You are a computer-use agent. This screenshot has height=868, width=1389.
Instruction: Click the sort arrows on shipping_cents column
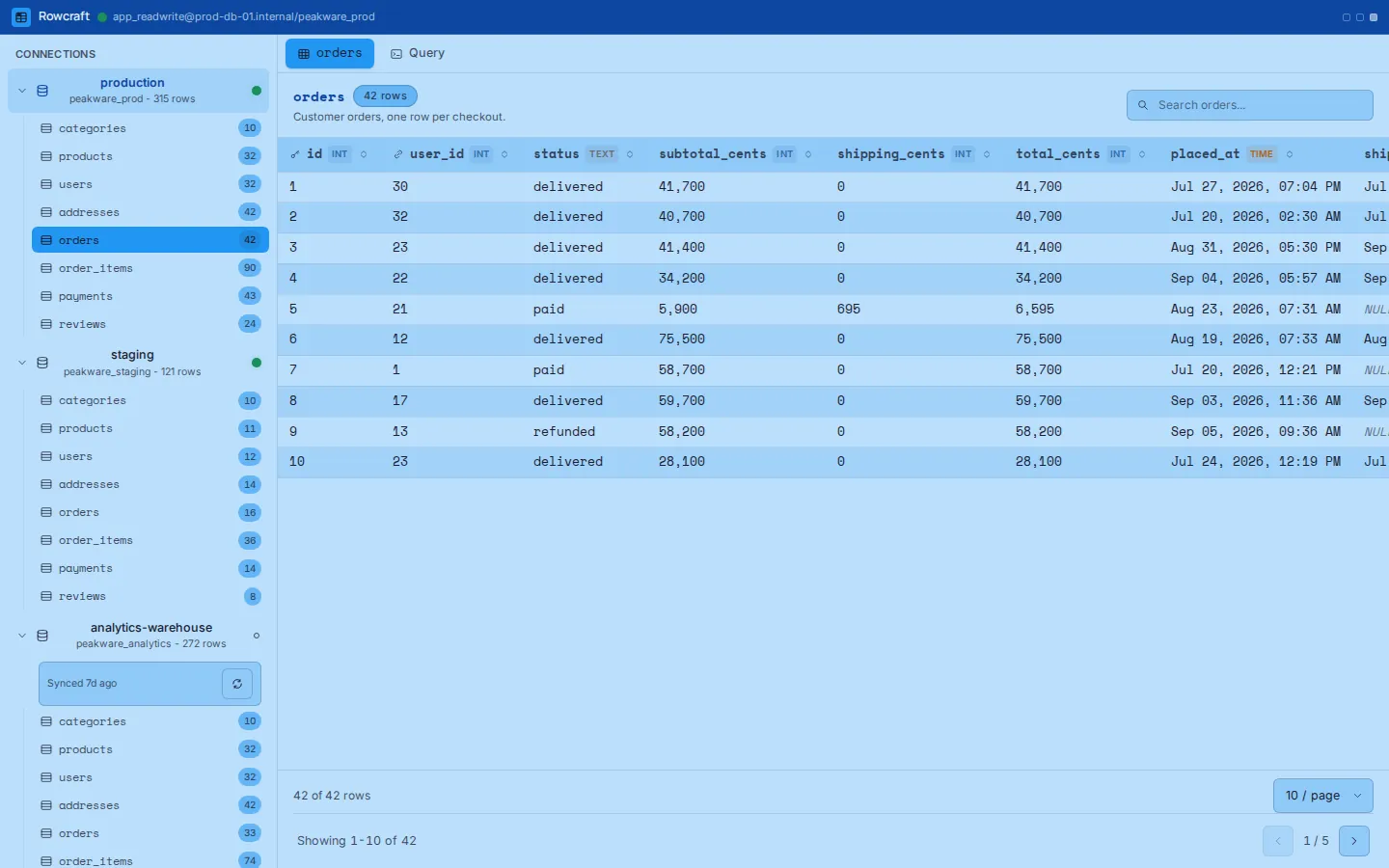[x=987, y=154]
